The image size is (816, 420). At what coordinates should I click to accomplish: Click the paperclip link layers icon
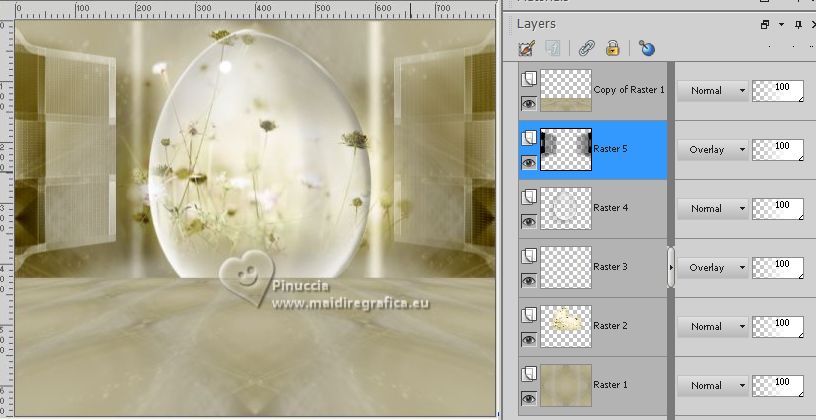[x=587, y=48]
